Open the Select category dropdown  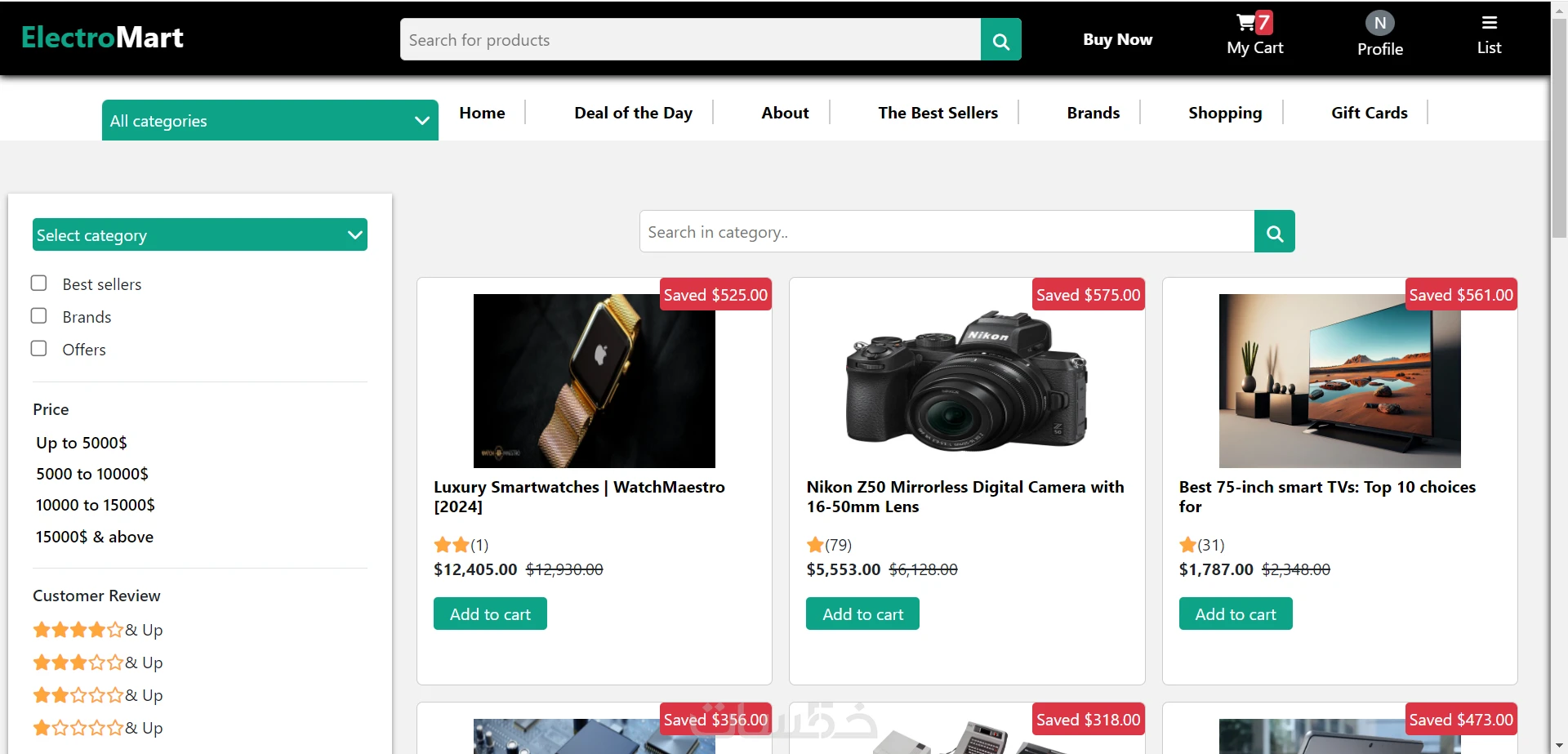pos(200,235)
